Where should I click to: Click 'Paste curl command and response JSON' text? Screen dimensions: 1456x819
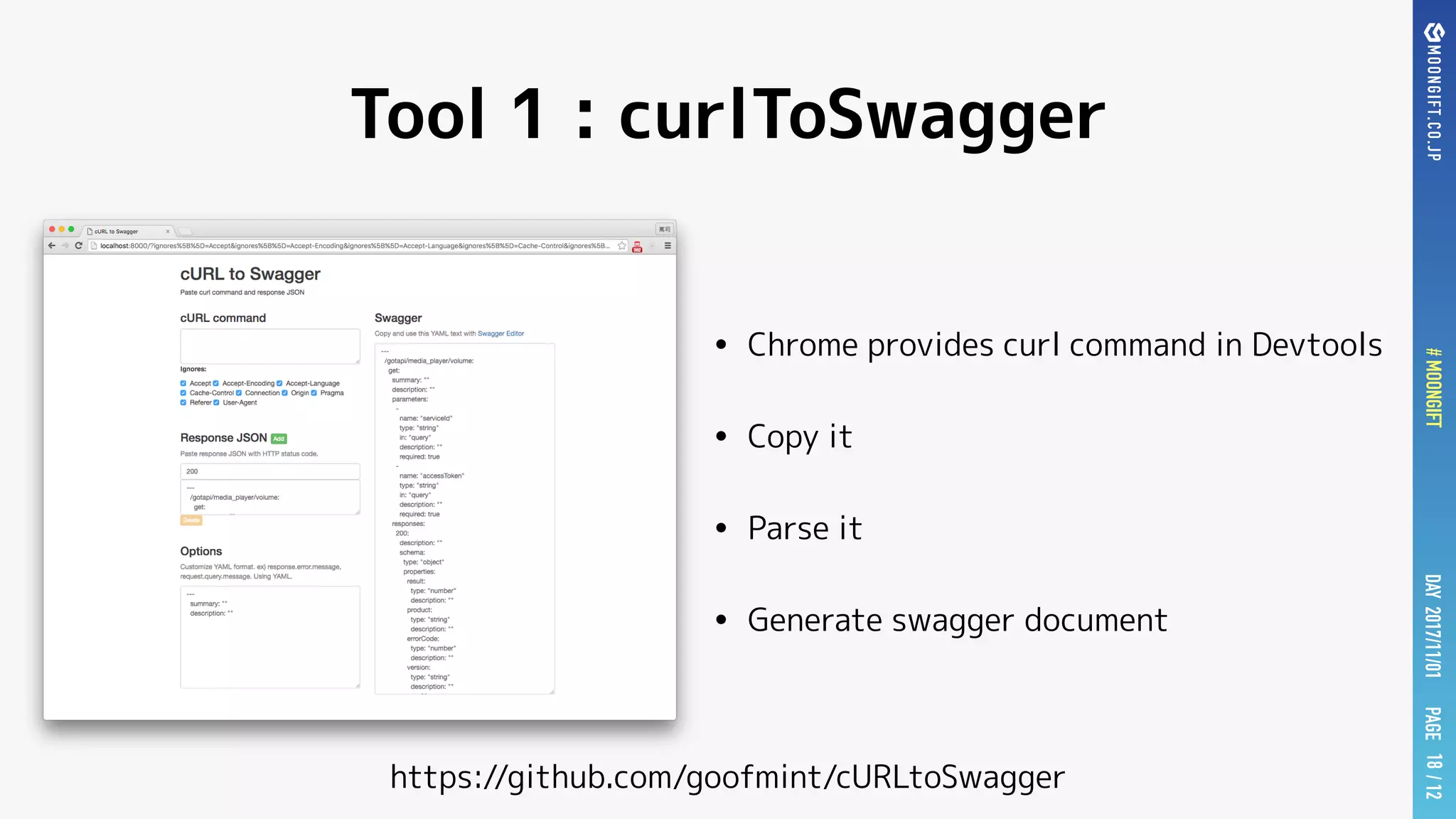(242, 292)
